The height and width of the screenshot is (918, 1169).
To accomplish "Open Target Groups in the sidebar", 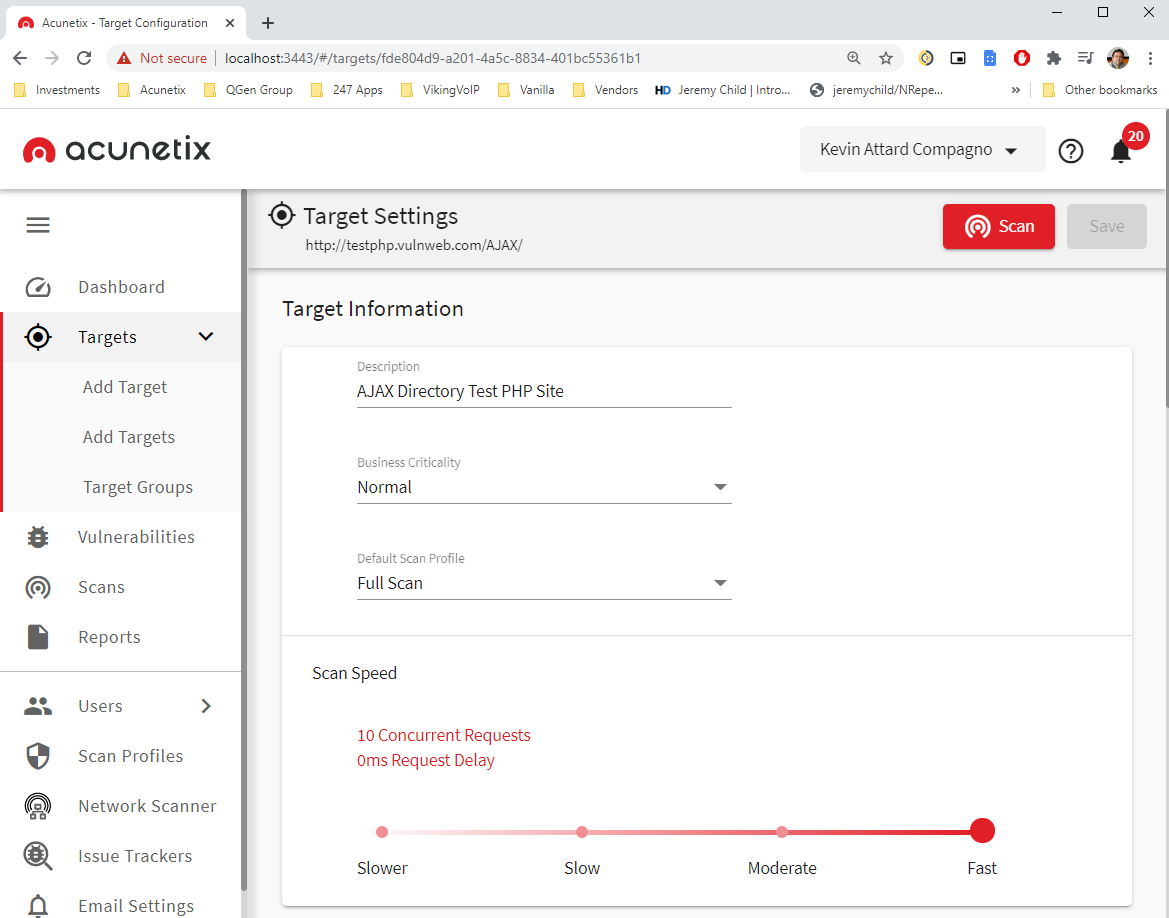I will 138,487.
